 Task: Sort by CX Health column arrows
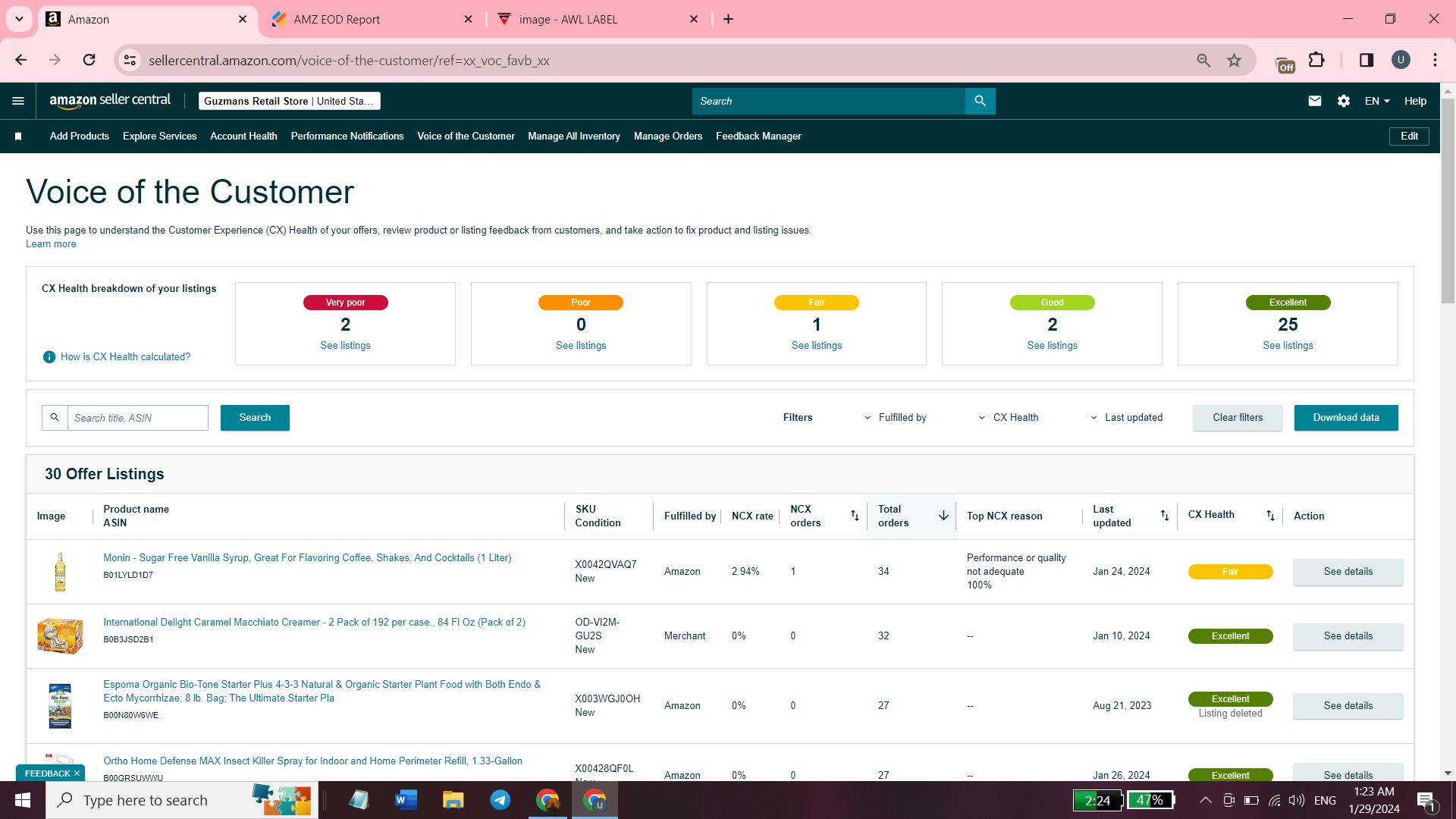1270,516
